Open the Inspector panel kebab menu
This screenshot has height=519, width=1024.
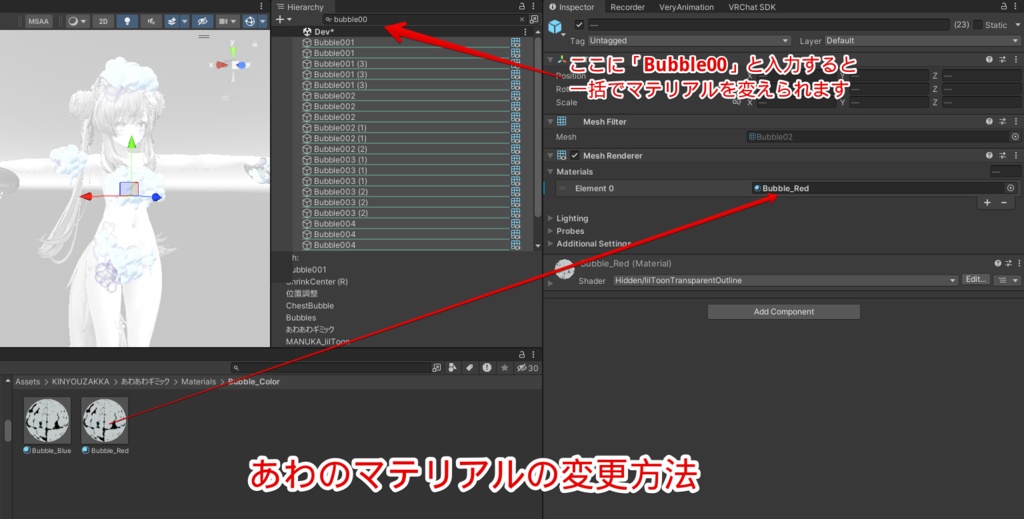(x=1016, y=6)
